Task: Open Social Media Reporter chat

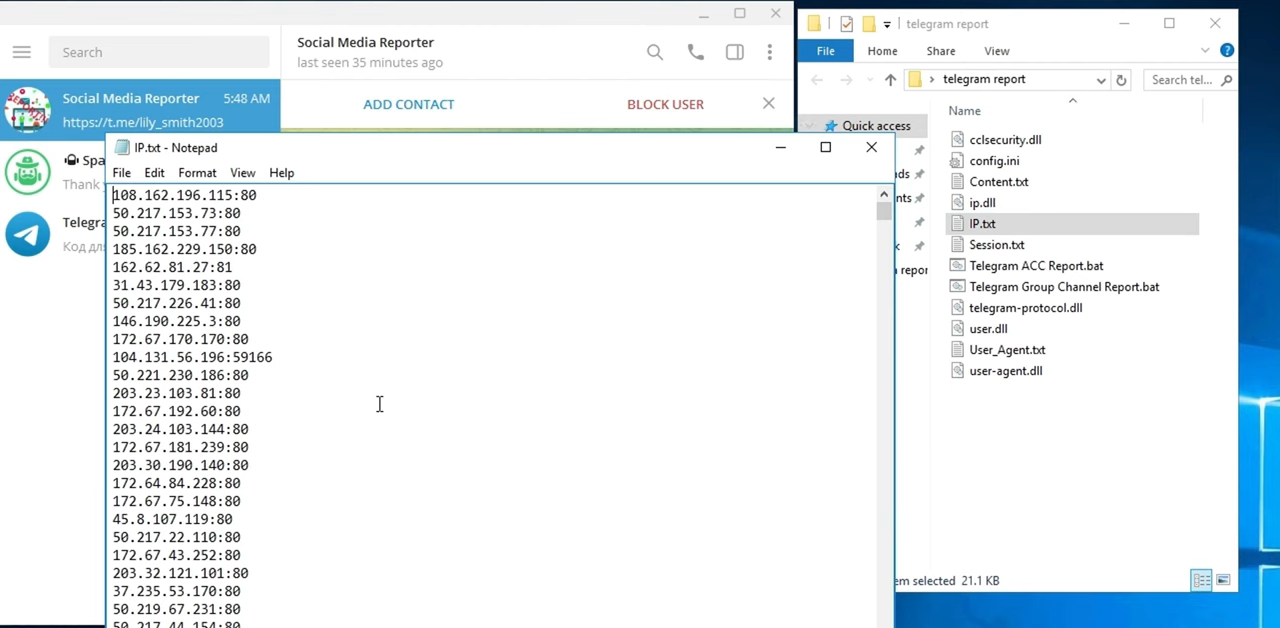Action: pyautogui.click(x=140, y=110)
